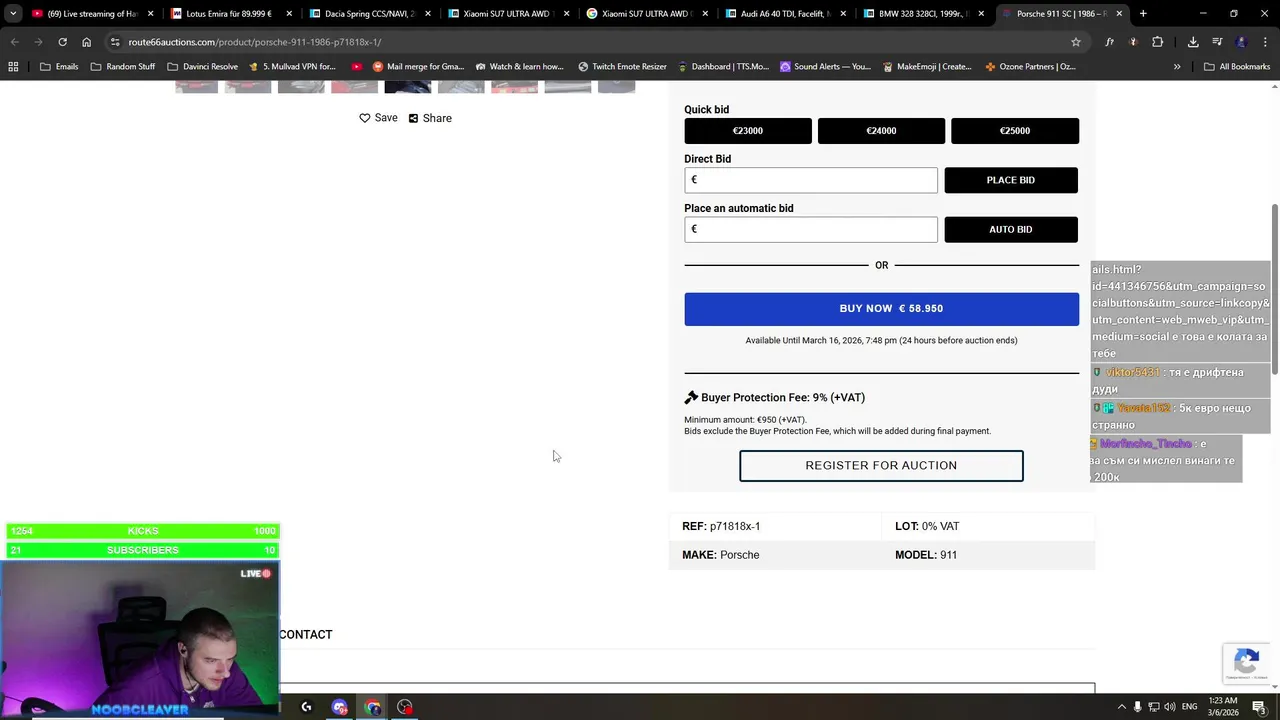Open browser downloads icon
The width and height of the screenshot is (1280, 720).
coord(1193,42)
